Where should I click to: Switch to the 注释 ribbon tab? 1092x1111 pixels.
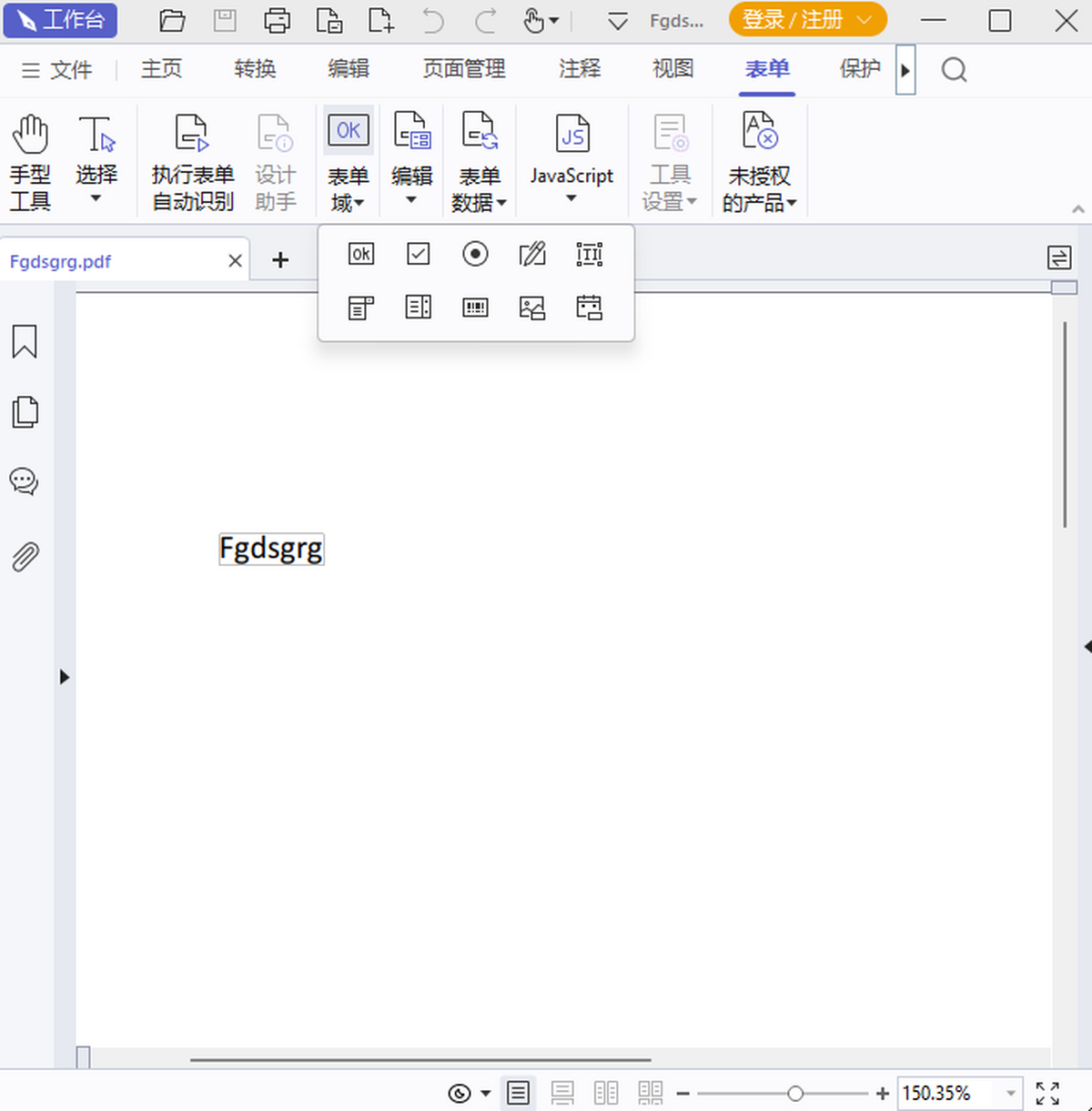(579, 69)
